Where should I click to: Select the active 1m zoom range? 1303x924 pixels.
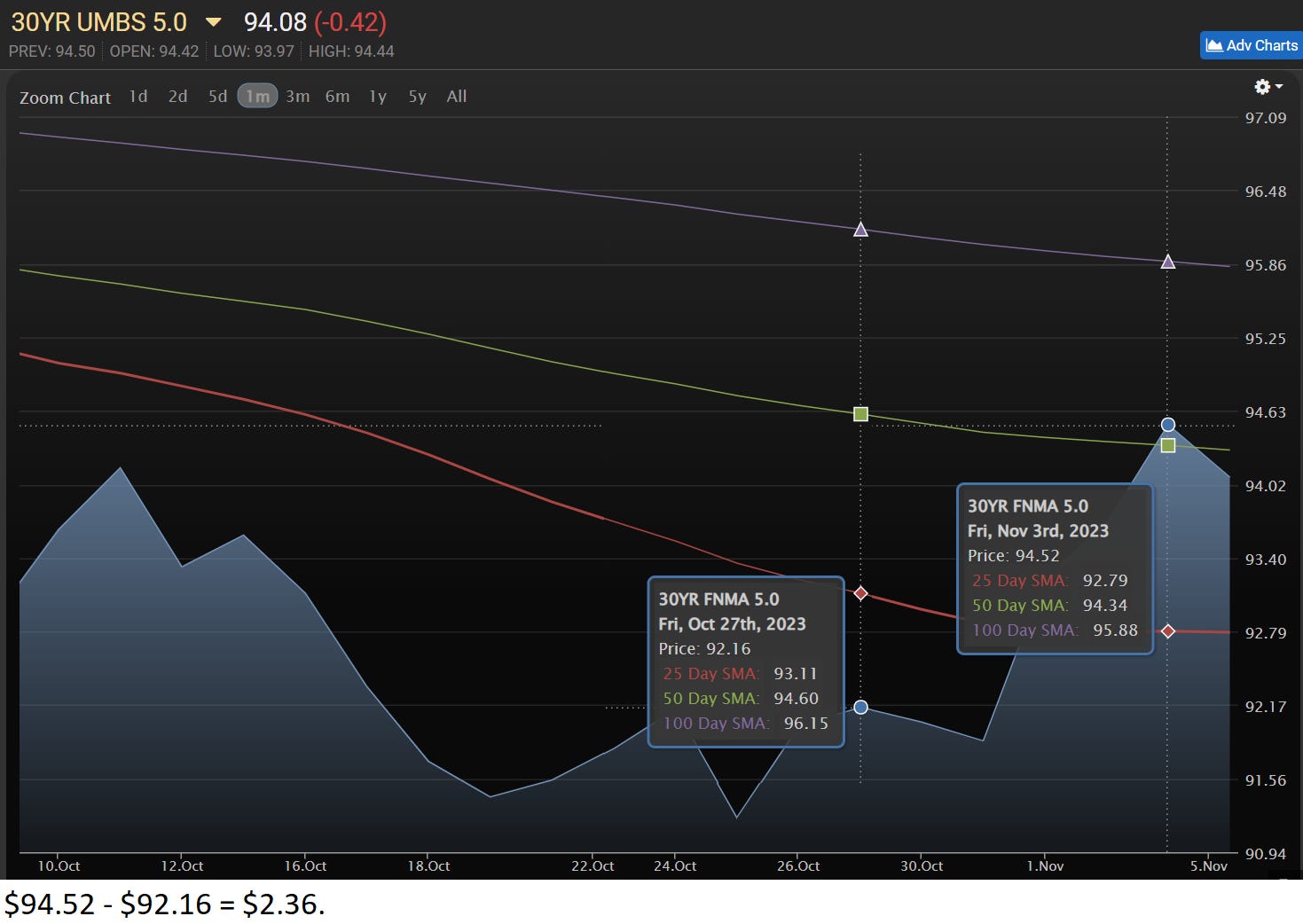tap(257, 96)
